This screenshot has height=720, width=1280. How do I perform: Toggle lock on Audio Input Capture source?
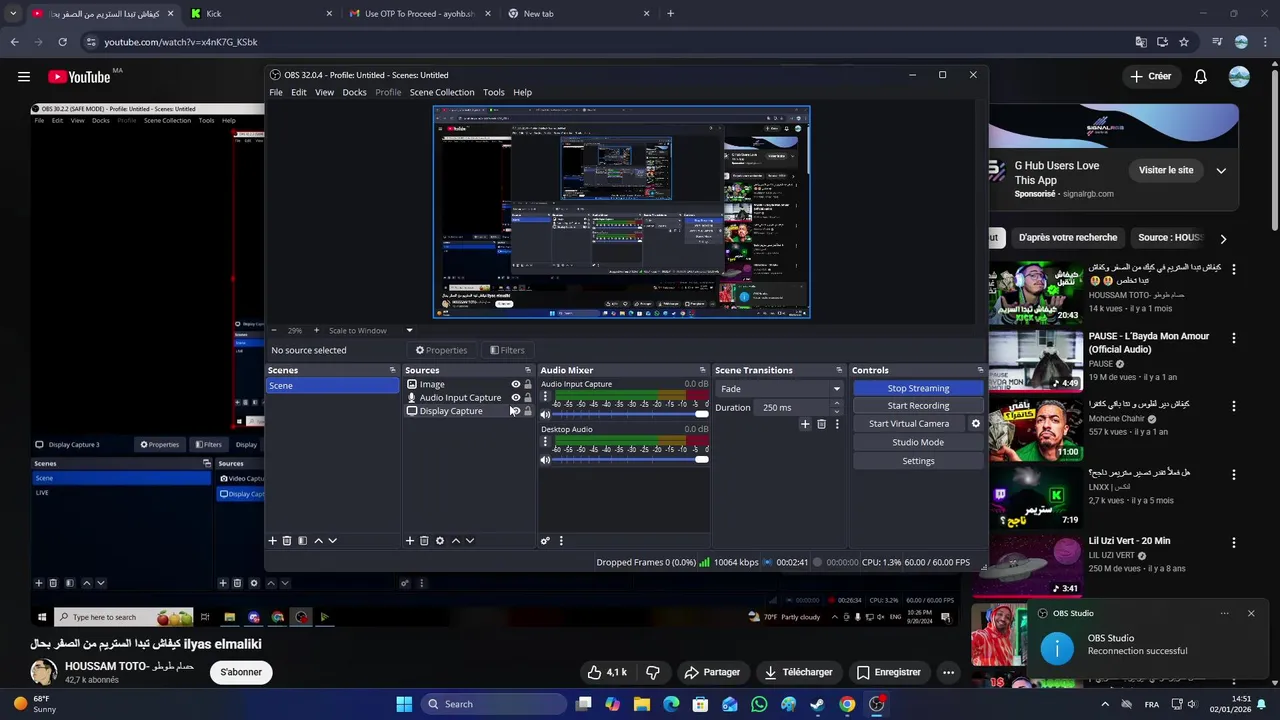pyautogui.click(x=528, y=398)
